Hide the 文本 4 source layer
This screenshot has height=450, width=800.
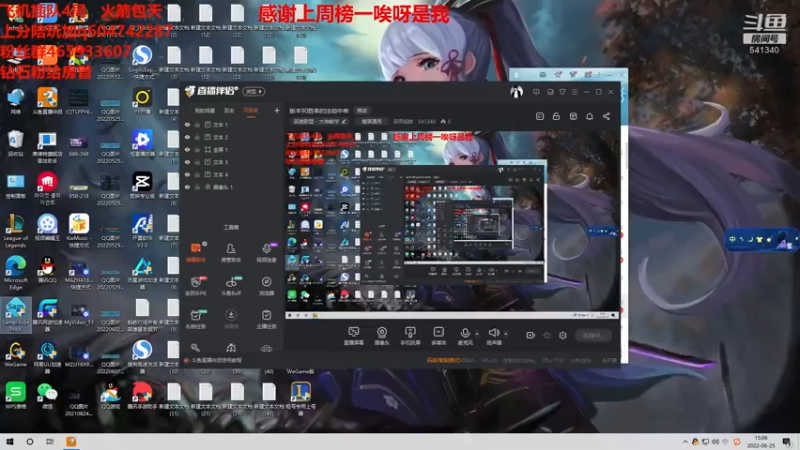click(187, 174)
